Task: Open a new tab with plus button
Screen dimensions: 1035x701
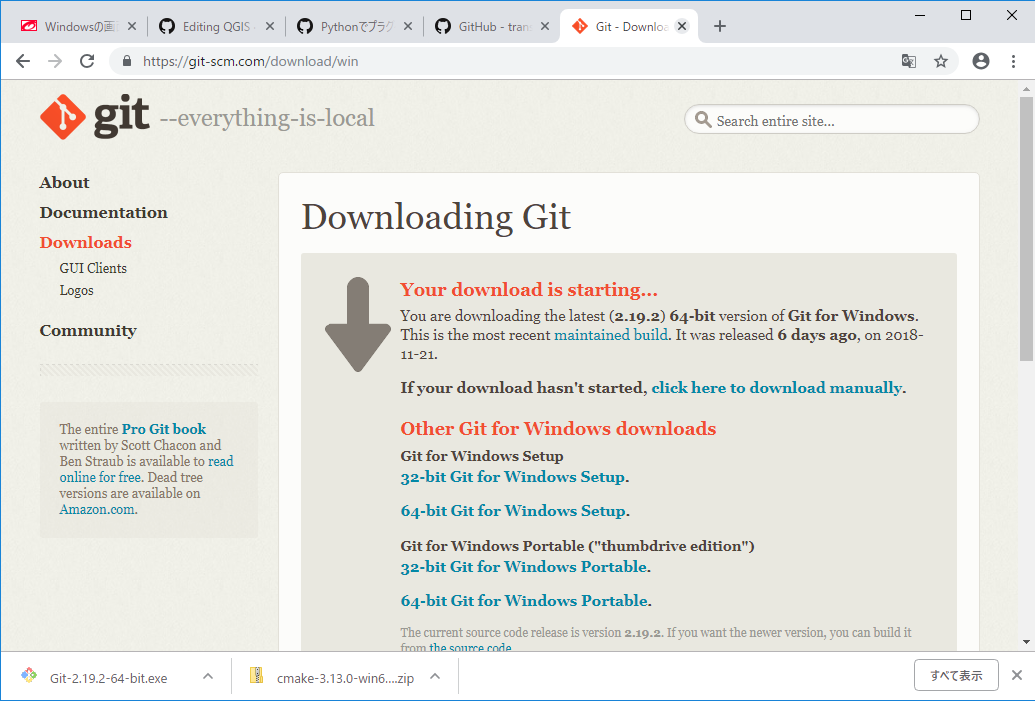Action: (x=720, y=27)
